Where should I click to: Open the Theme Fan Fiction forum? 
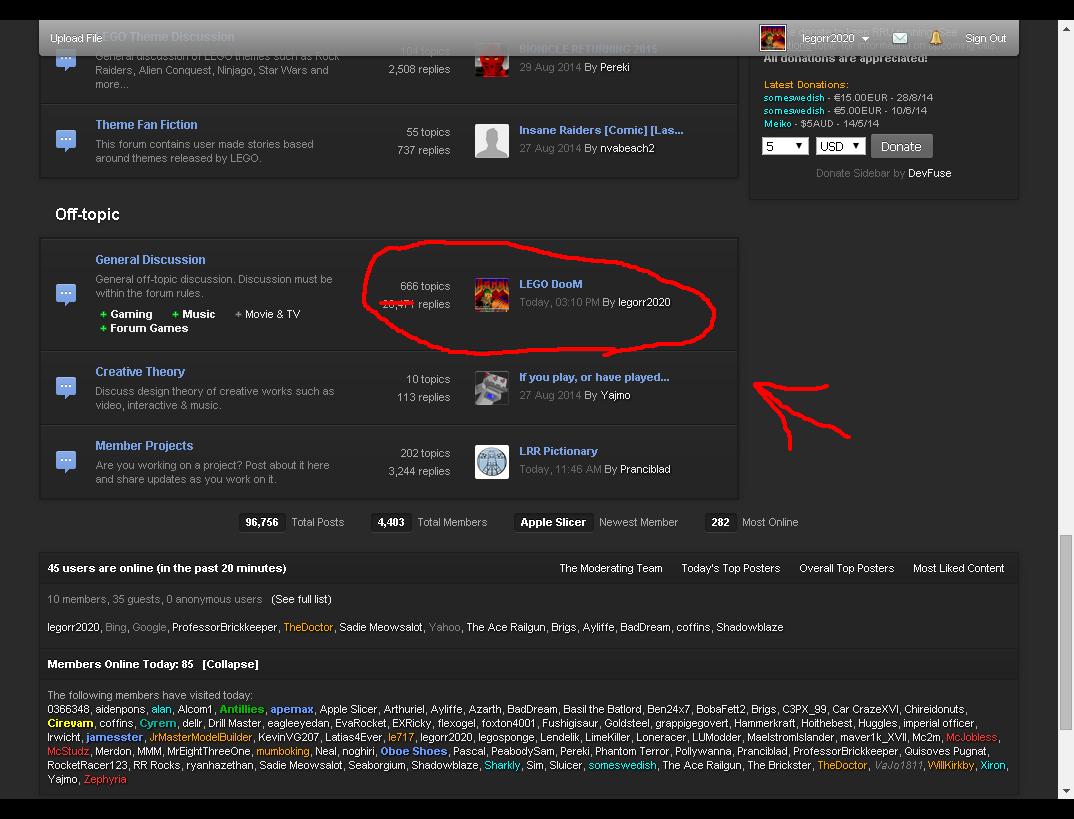(147, 125)
